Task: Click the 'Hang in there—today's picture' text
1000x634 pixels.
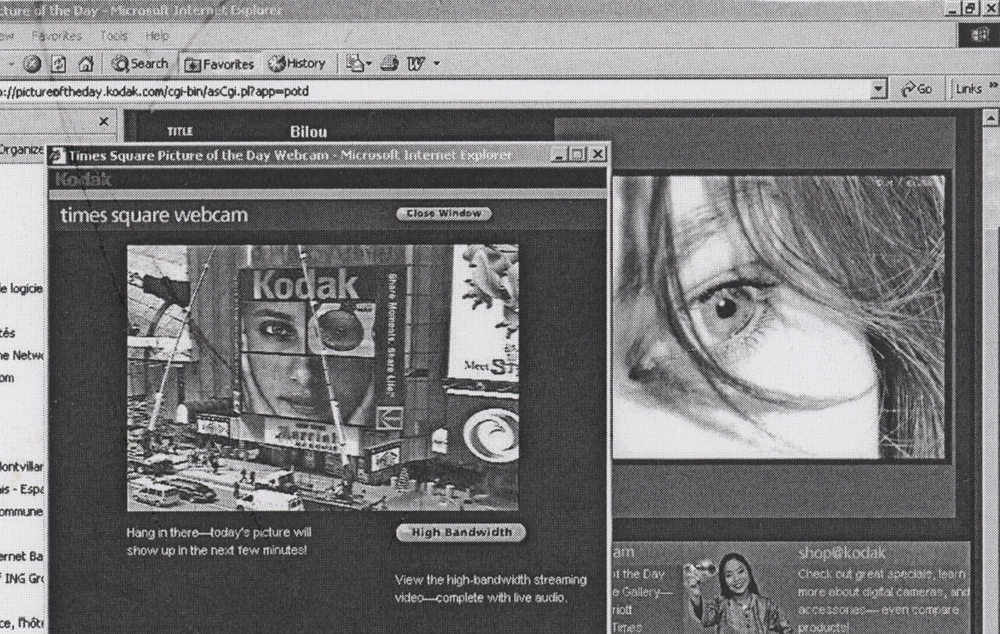Action: [219, 532]
